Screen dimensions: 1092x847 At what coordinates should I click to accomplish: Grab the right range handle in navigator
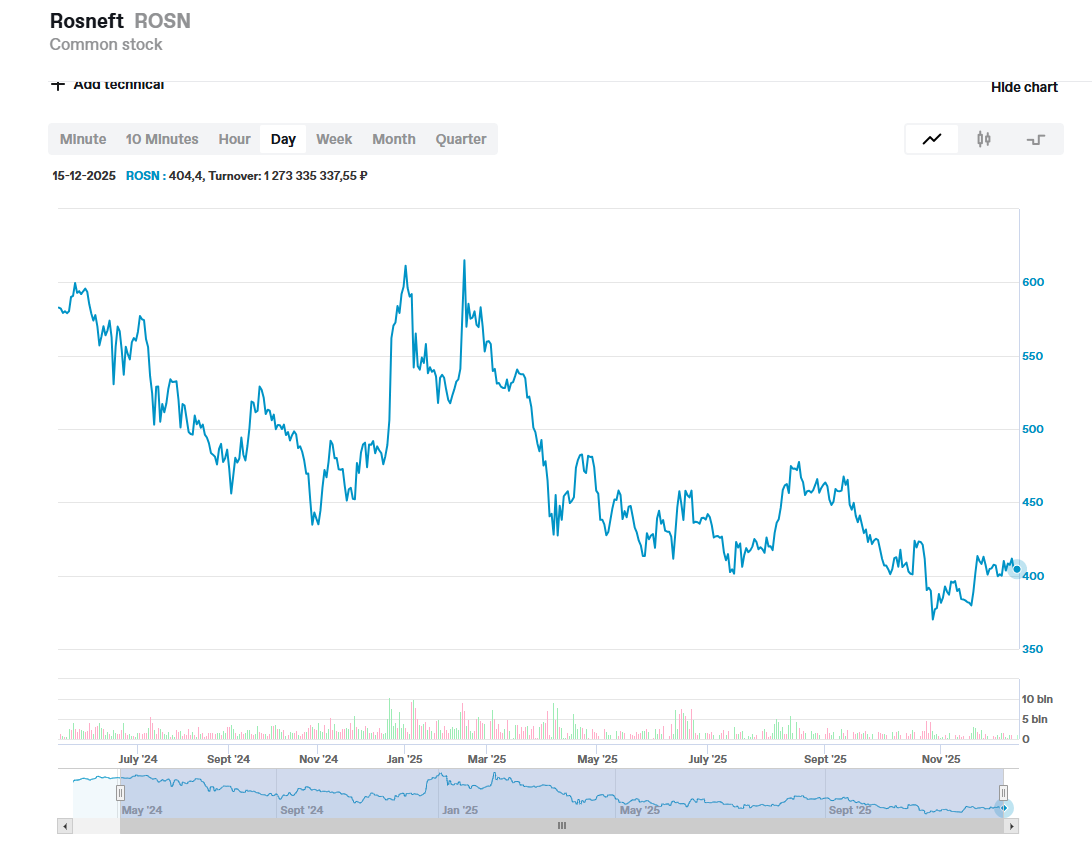pyautogui.click(x=1003, y=793)
